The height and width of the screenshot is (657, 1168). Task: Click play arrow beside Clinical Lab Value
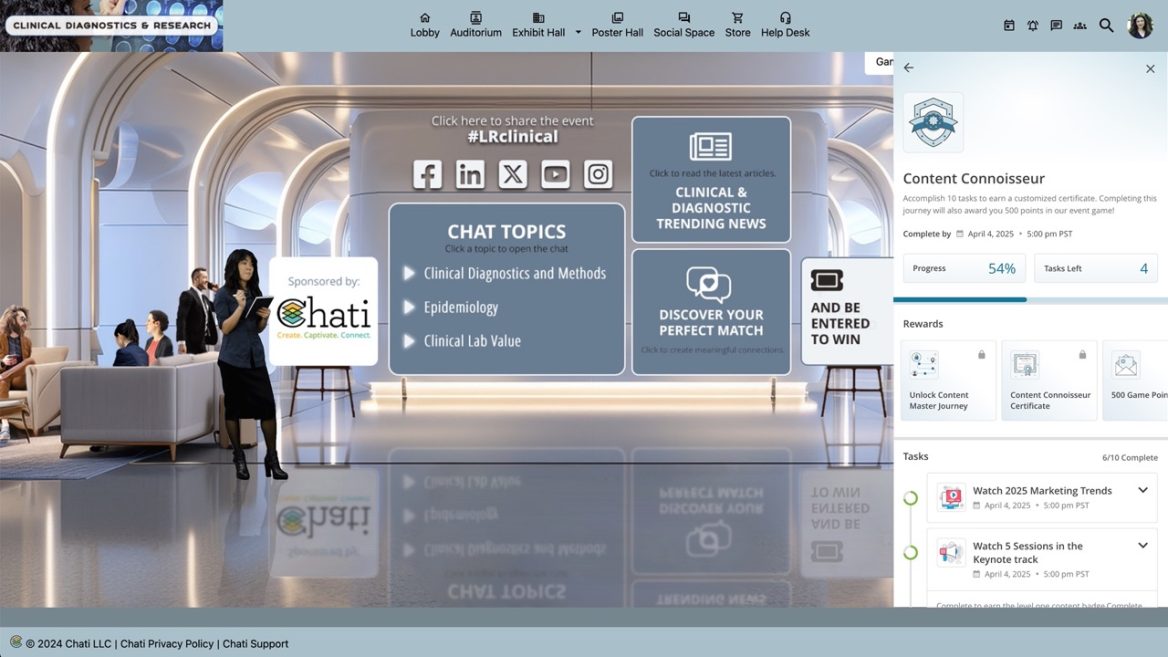tap(409, 341)
